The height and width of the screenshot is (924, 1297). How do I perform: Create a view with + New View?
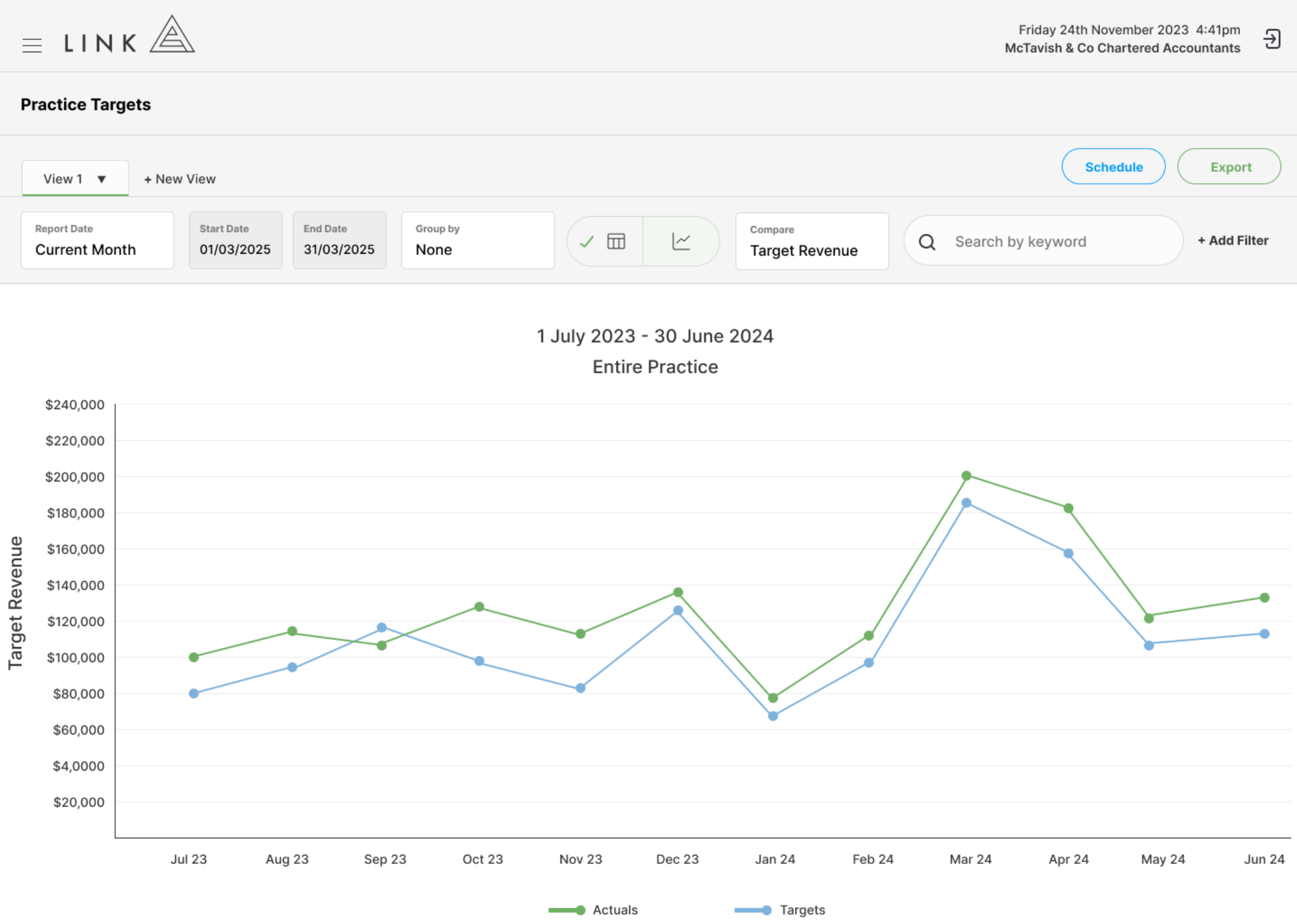[x=180, y=179]
